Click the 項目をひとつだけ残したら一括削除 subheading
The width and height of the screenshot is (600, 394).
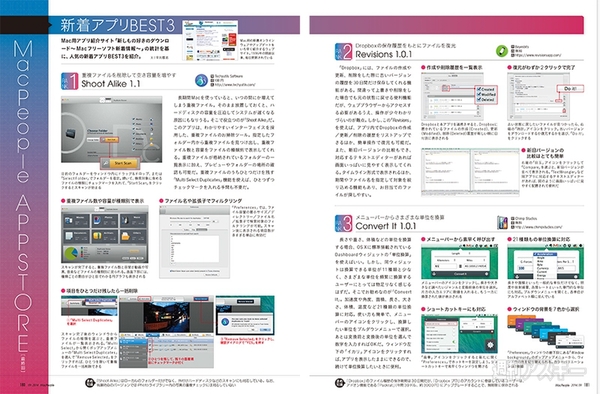(x=102, y=291)
